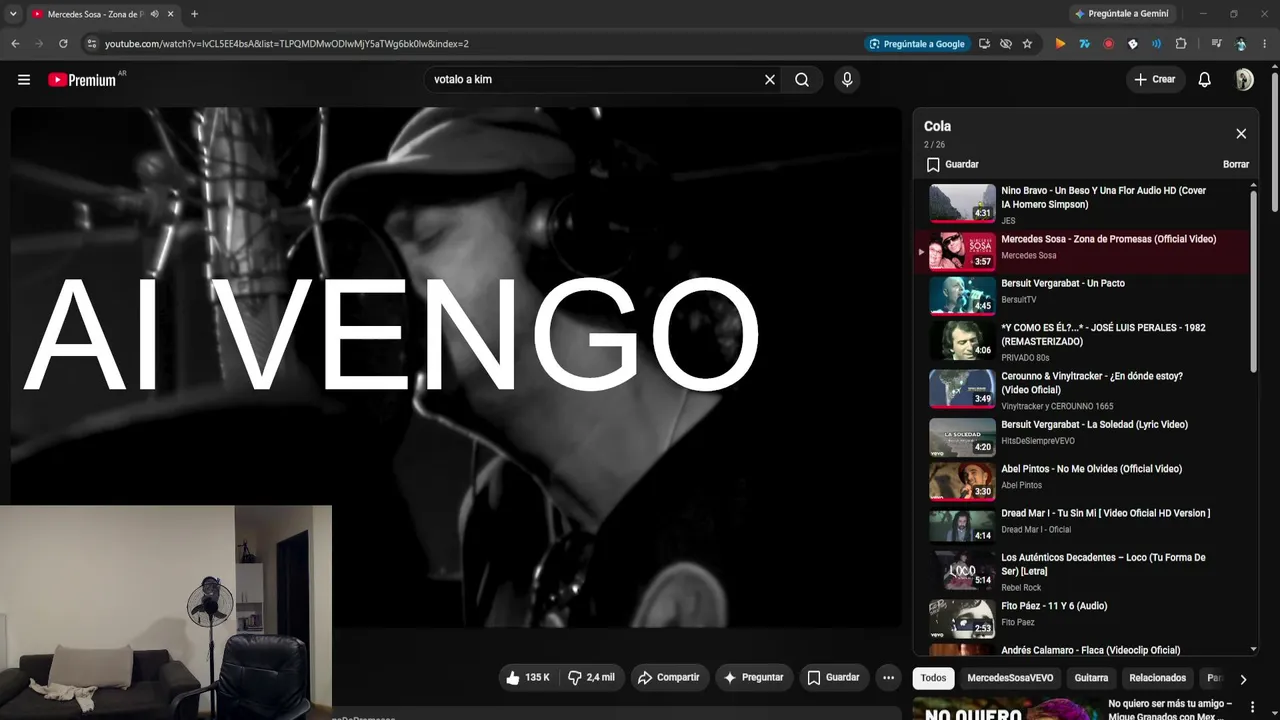Clear the search box text
Screen dimensions: 1280x720
[x=770, y=80]
